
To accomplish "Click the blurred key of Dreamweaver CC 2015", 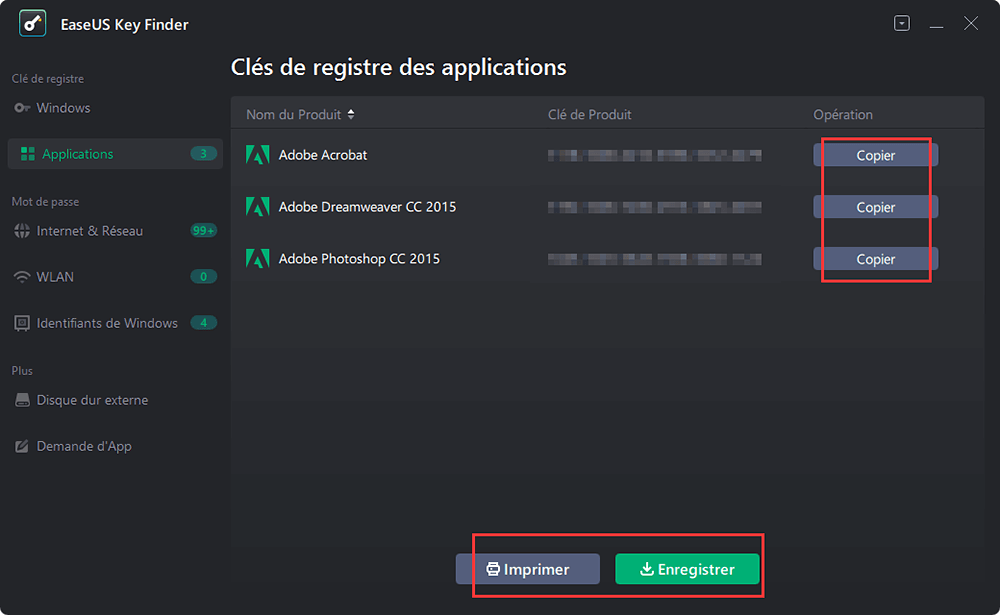I will point(654,207).
